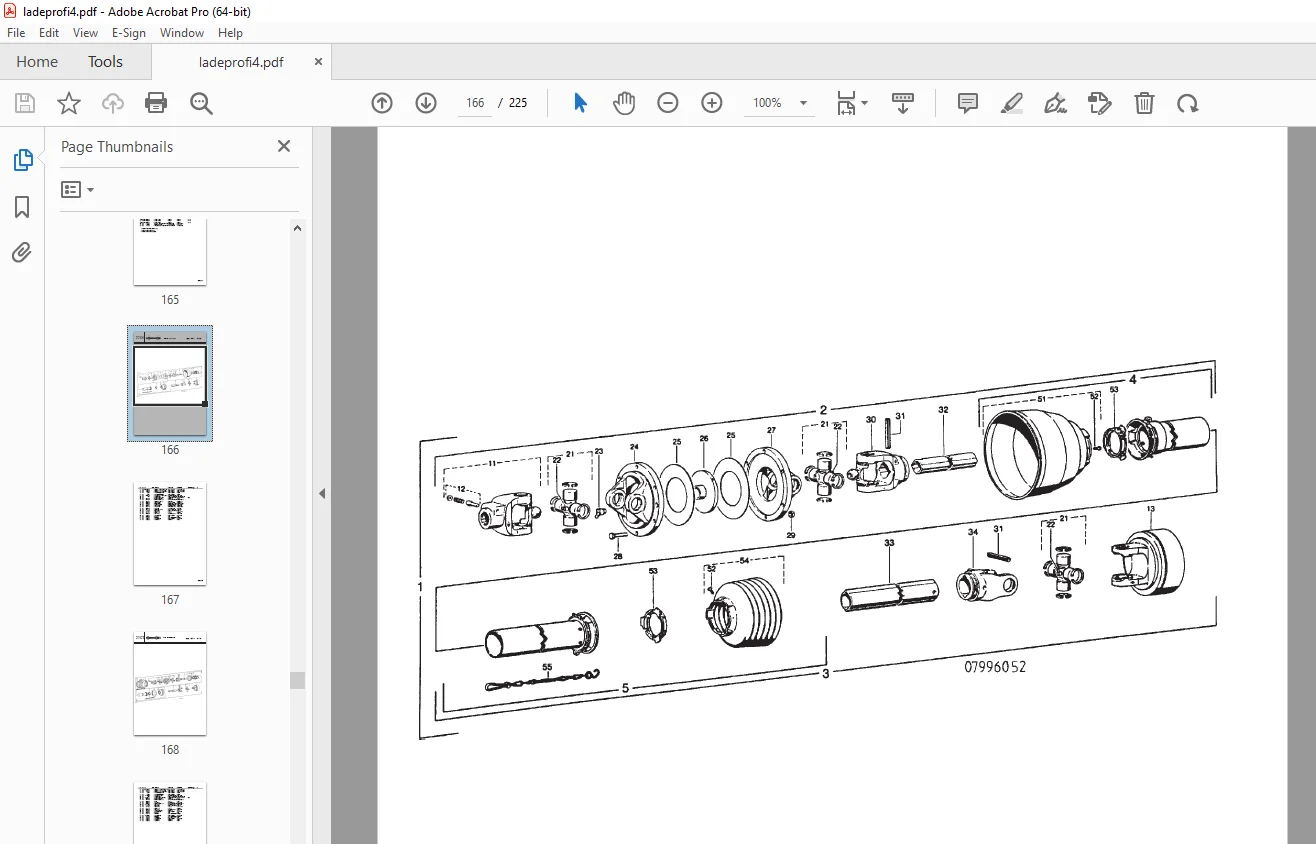Image resolution: width=1316 pixels, height=844 pixels.
Task: Open the View menu
Action: [x=86, y=33]
